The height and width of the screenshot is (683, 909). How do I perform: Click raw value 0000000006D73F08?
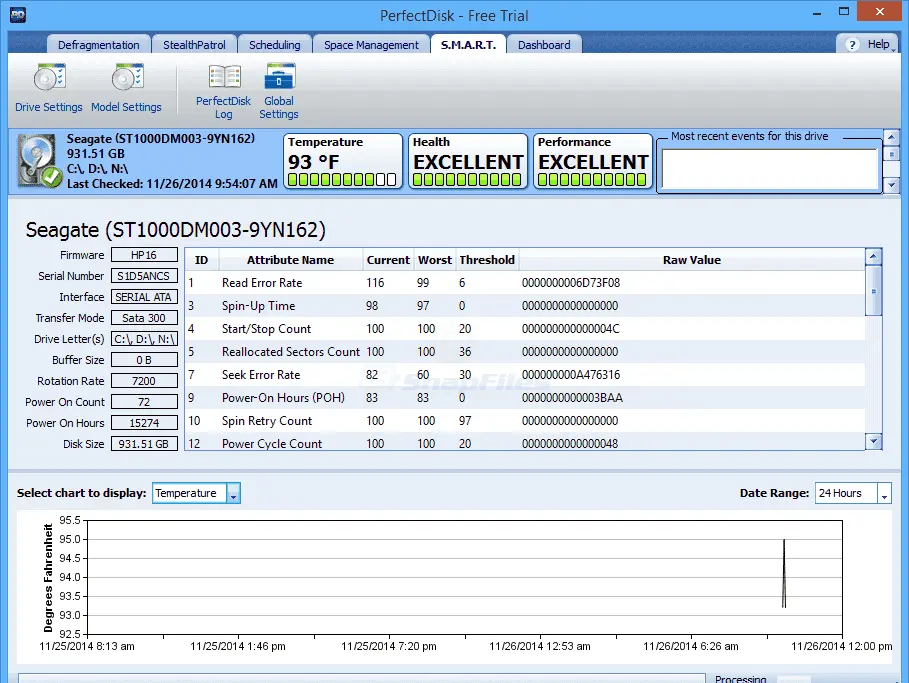click(x=570, y=283)
